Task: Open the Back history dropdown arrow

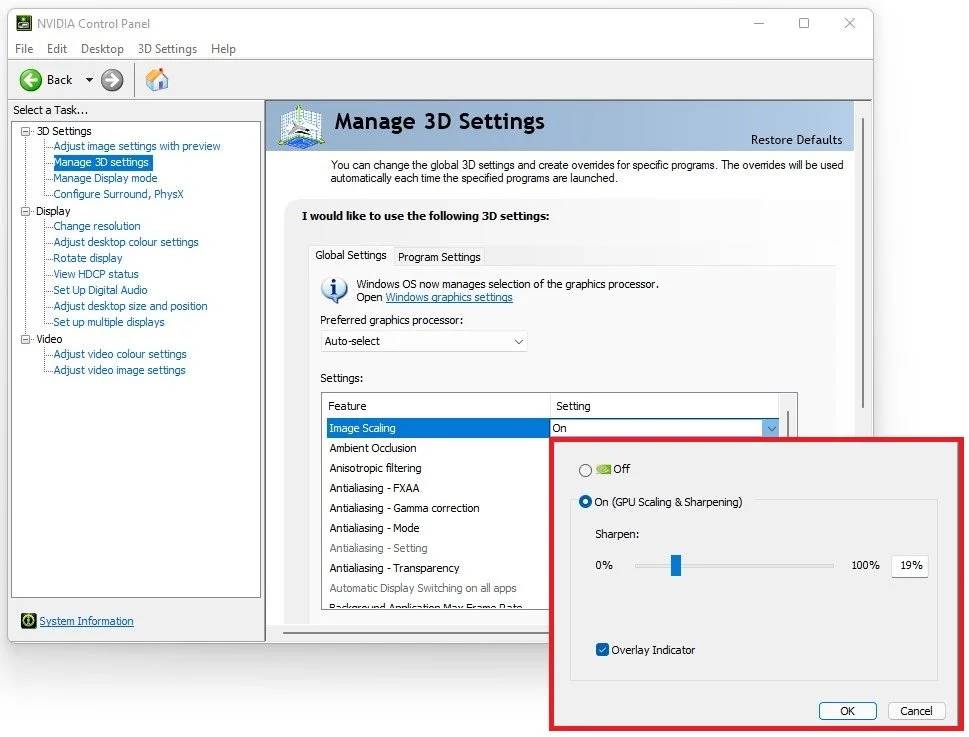Action: (89, 80)
